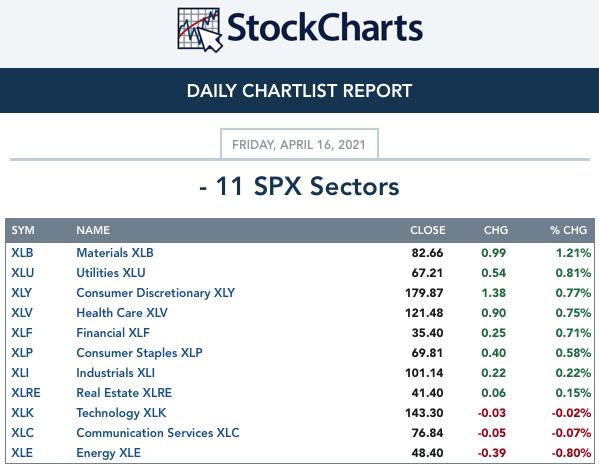Open Industrials XLI link
Viewport: 599px width, 468px height.
pos(115,372)
